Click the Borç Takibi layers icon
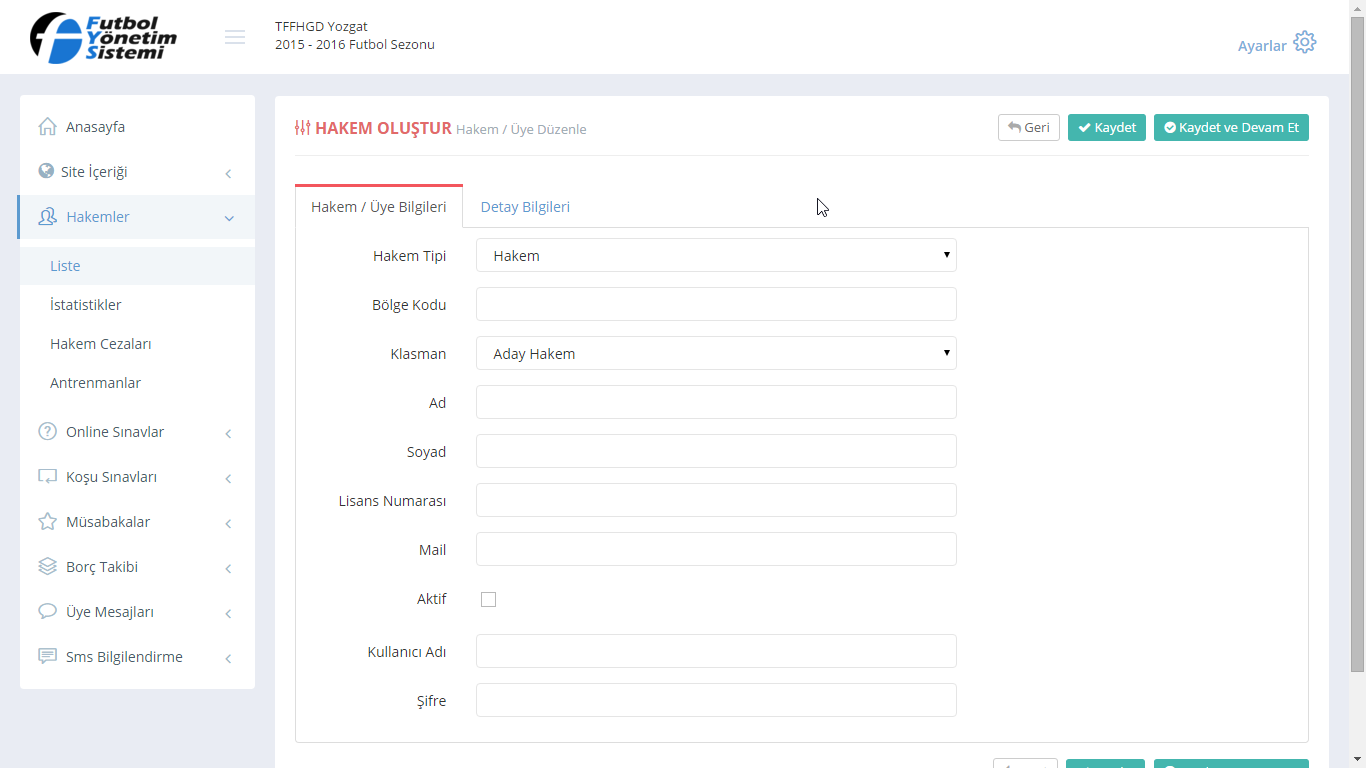This screenshot has height=768, width=1366. pyautogui.click(x=47, y=567)
